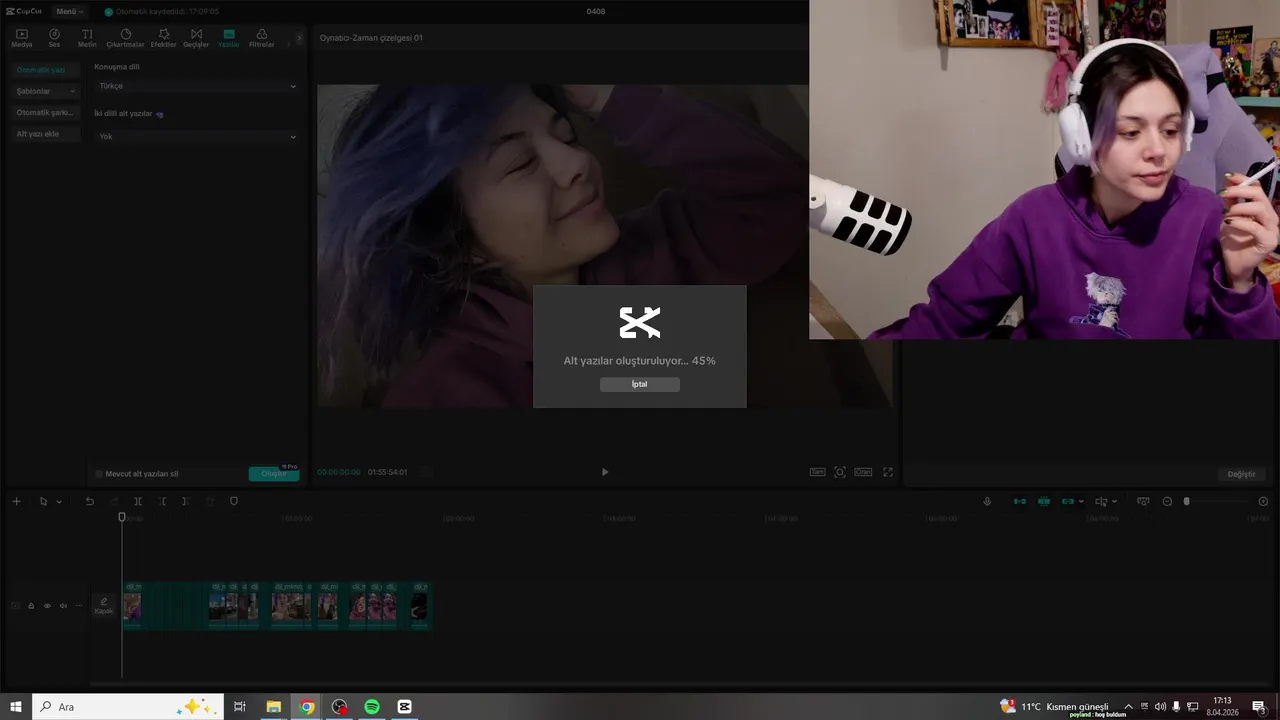1280x720 pixels.
Task: Zoom in the timeline with plus icon
Action: (x=1263, y=501)
